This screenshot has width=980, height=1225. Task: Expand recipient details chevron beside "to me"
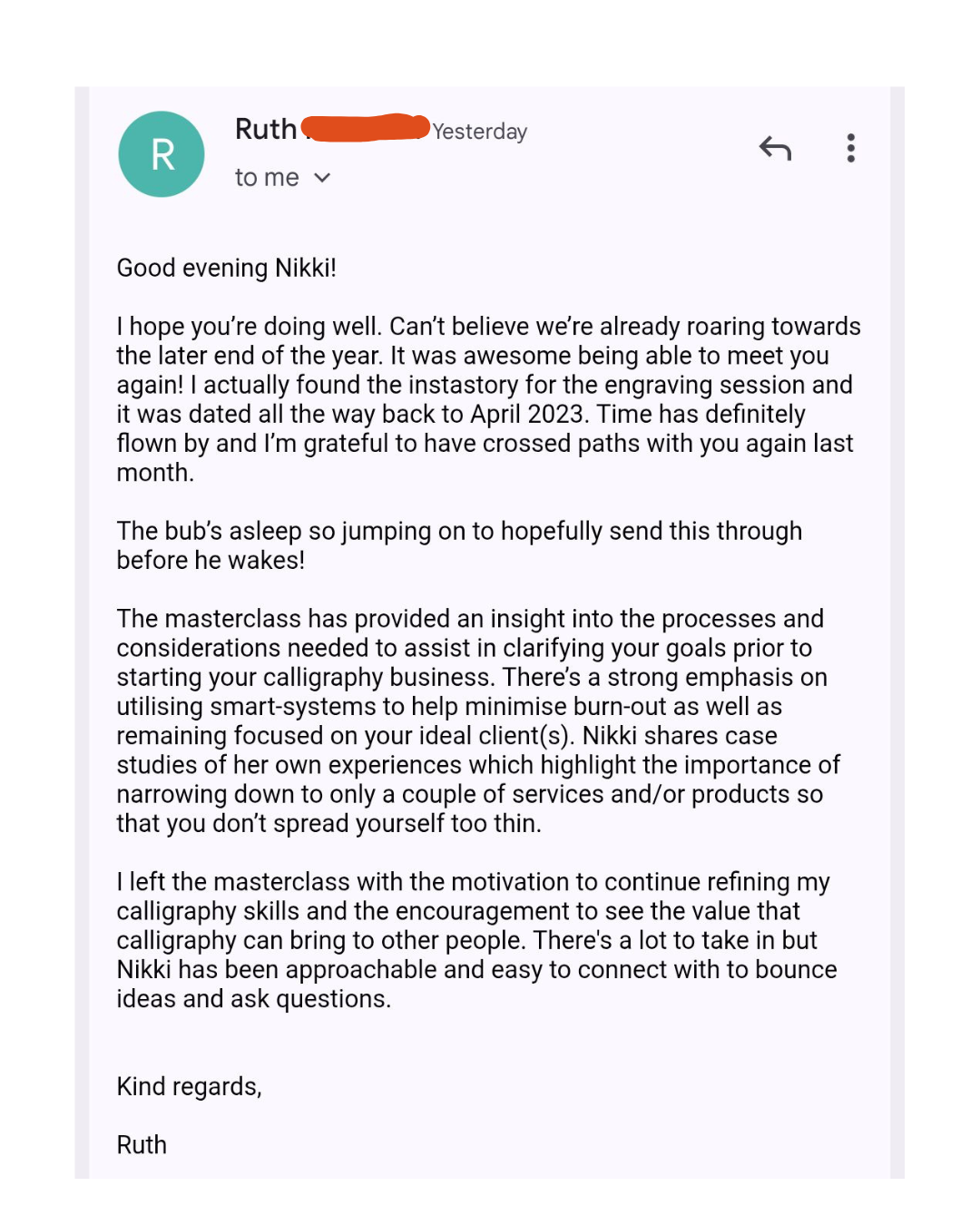322,178
